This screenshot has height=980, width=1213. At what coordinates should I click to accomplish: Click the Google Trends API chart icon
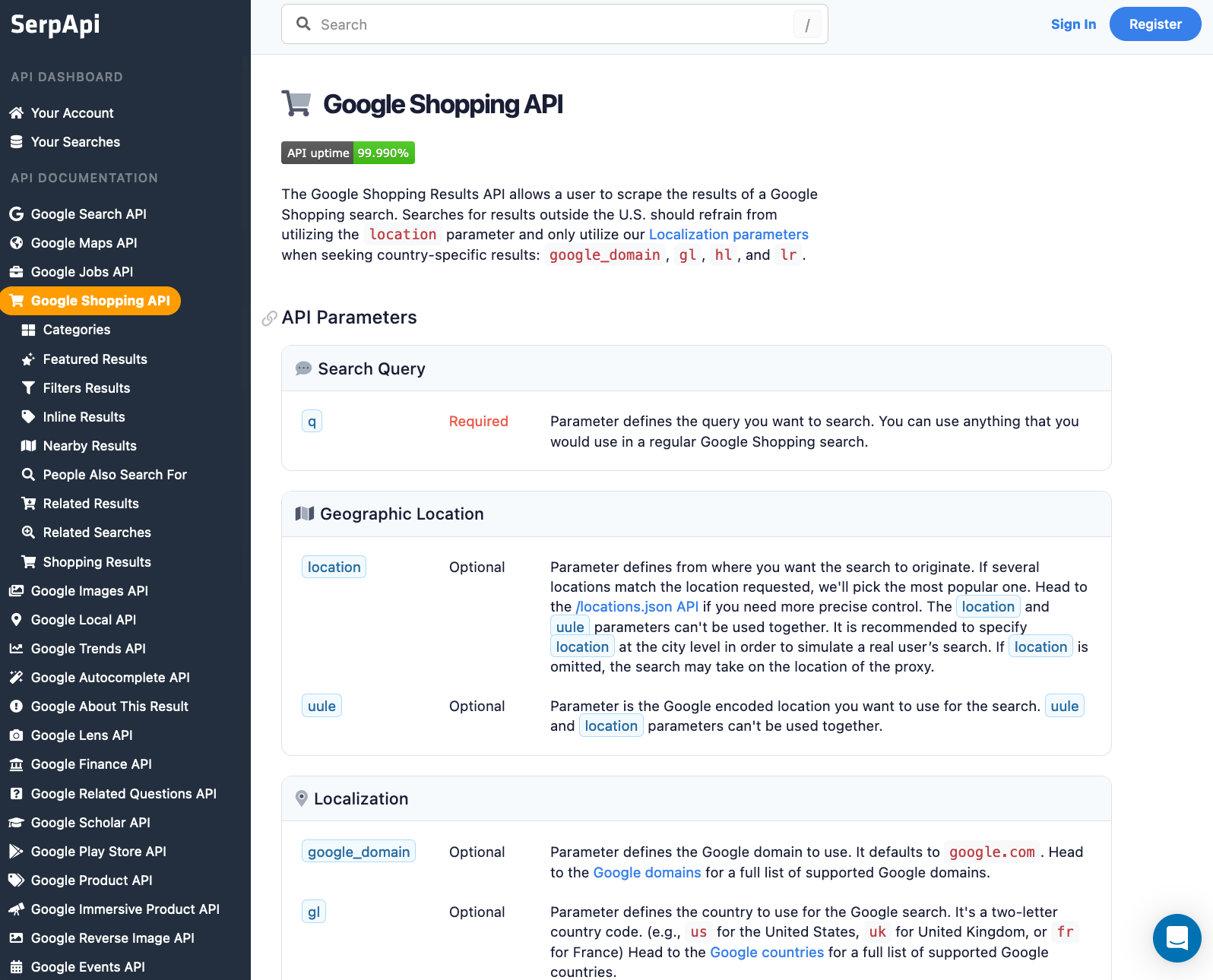(17, 649)
